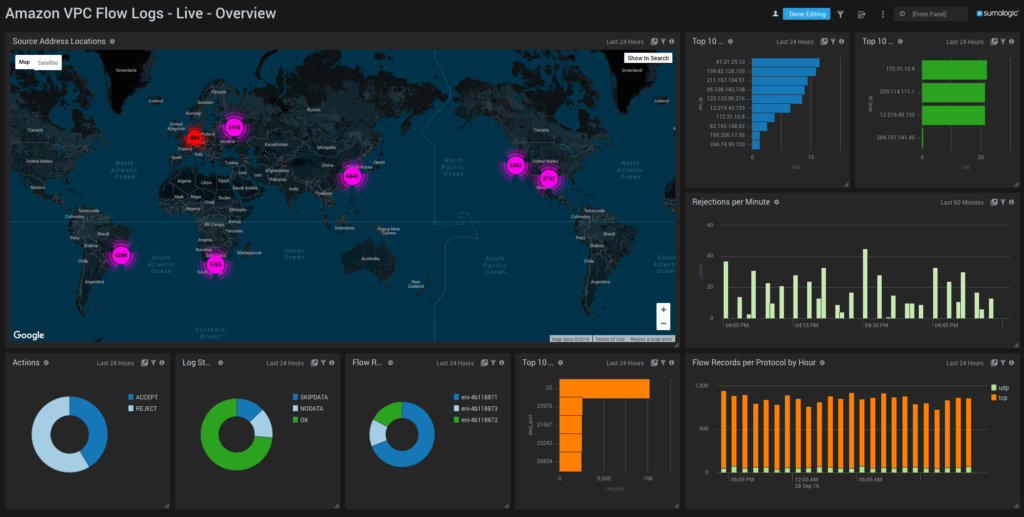Click the user profile icon beside Done Editing
Viewport: 1024px width, 517px height.
(x=775, y=14)
